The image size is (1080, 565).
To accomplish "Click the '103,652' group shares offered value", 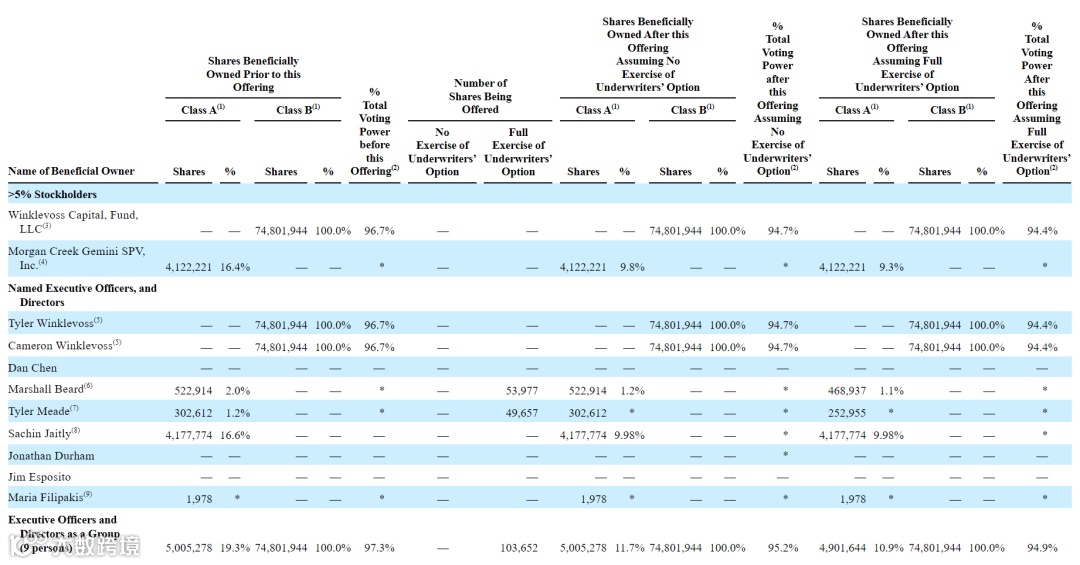I will tap(519, 548).
